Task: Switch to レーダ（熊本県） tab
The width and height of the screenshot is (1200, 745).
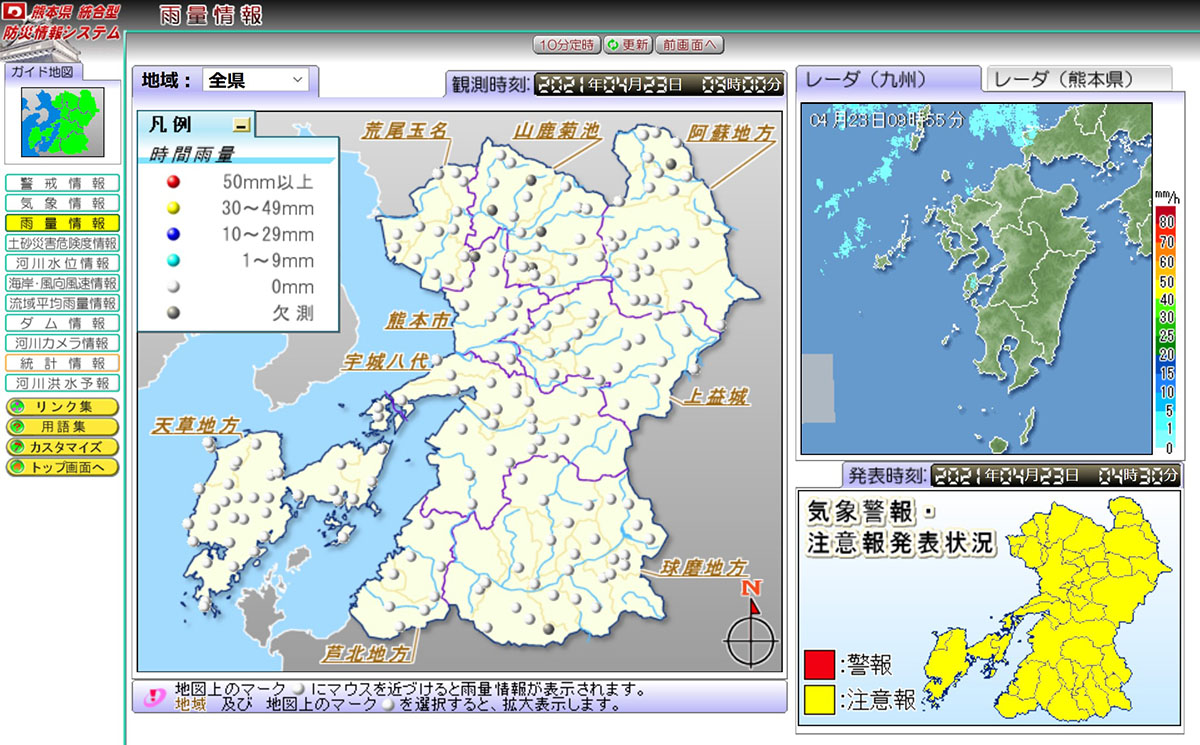Action: tap(1078, 80)
